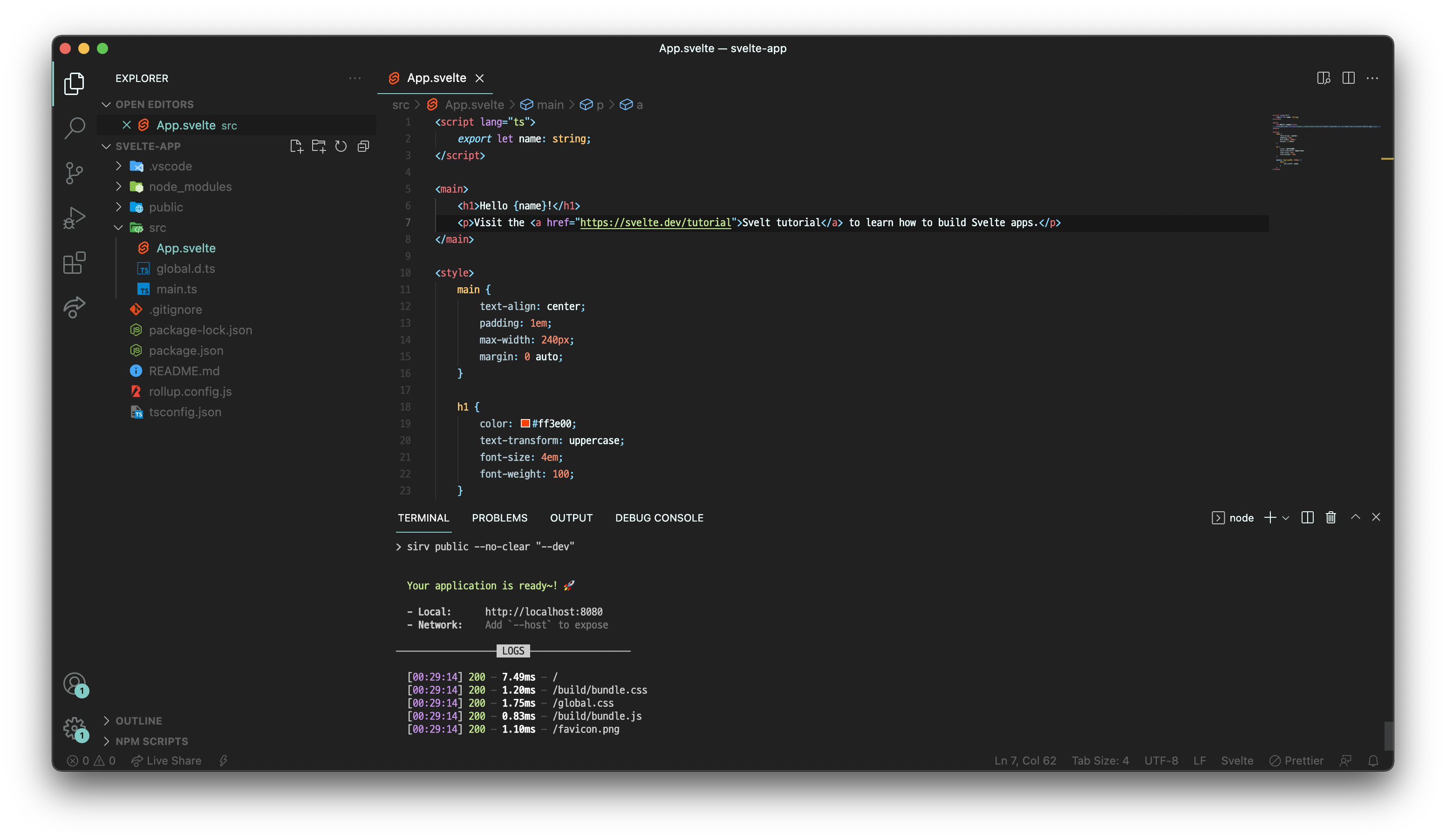The height and width of the screenshot is (840, 1446).
Task: Click the feedback icon in status bar
Action: (1345, 761)
